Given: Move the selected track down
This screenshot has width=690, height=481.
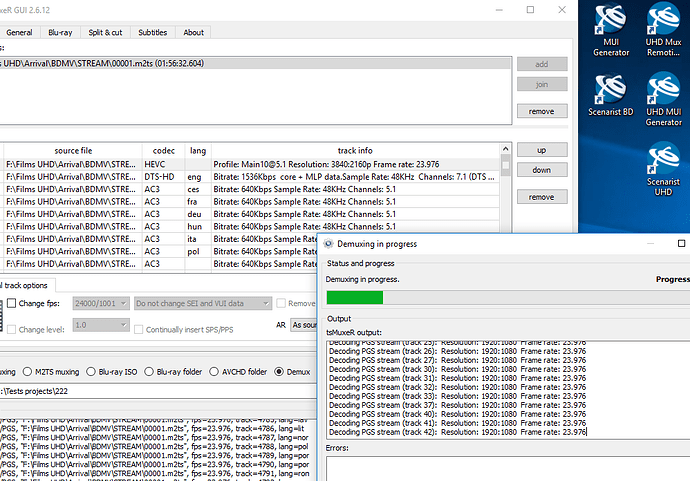Looking at the screenshot, I should 542,170.
